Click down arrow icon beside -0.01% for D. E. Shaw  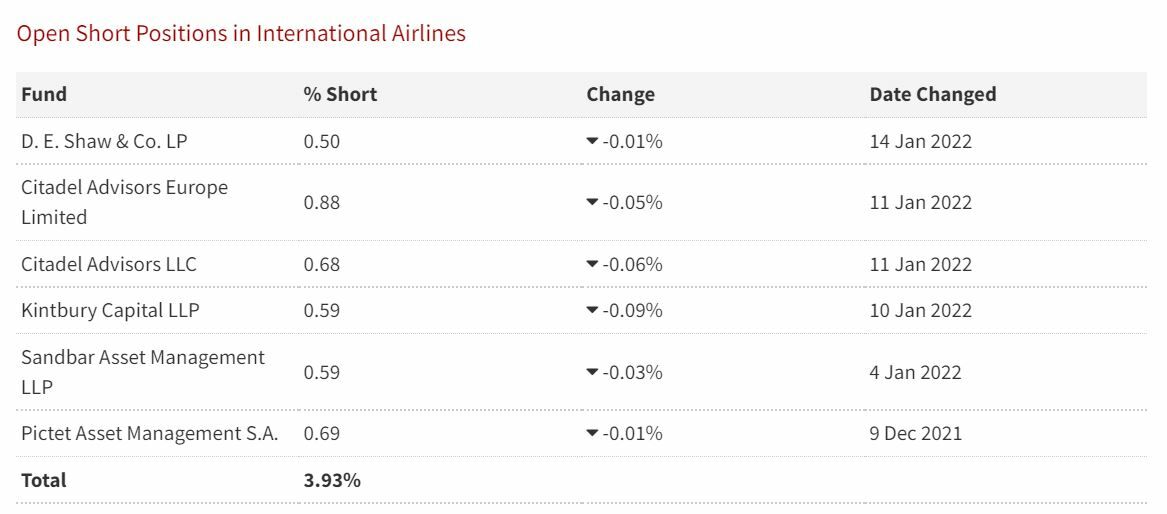point(592,142)
